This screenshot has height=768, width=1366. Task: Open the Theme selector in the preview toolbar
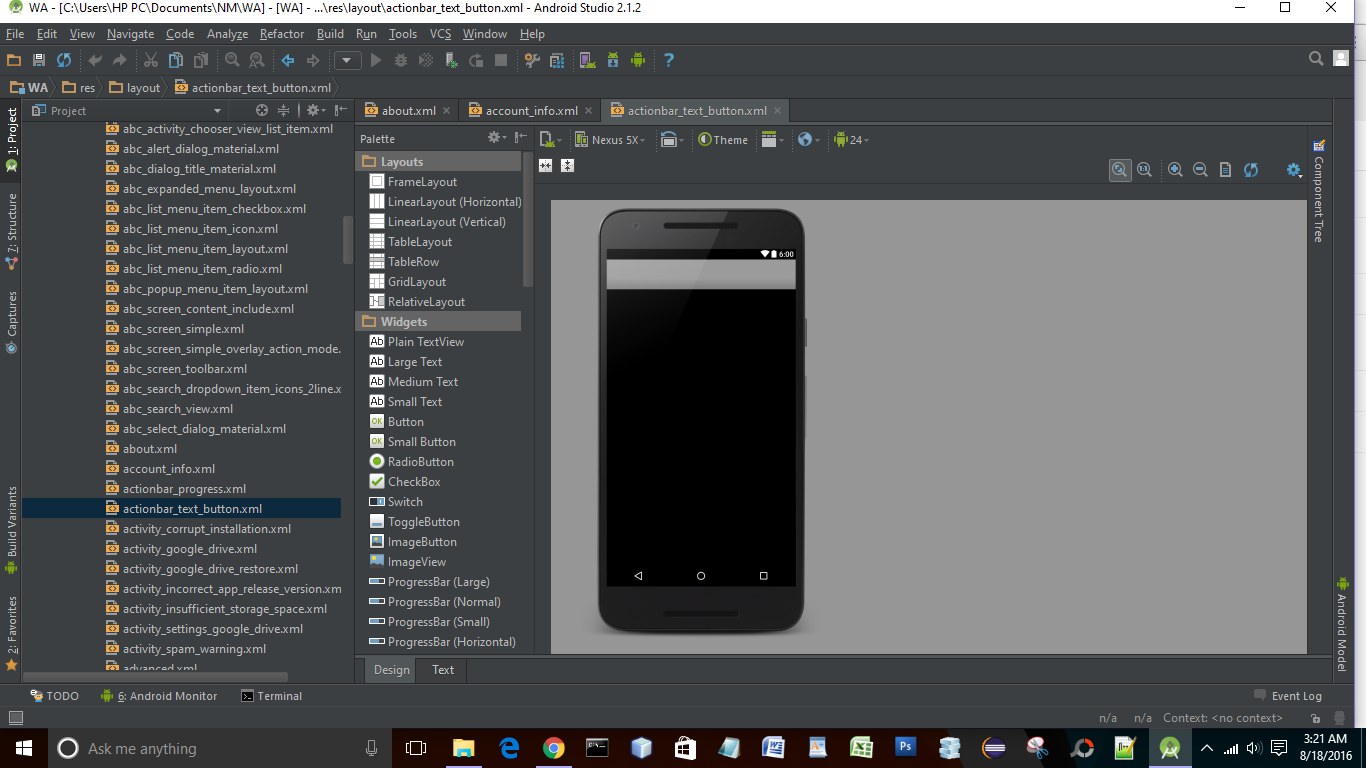[x=723, y=140]
